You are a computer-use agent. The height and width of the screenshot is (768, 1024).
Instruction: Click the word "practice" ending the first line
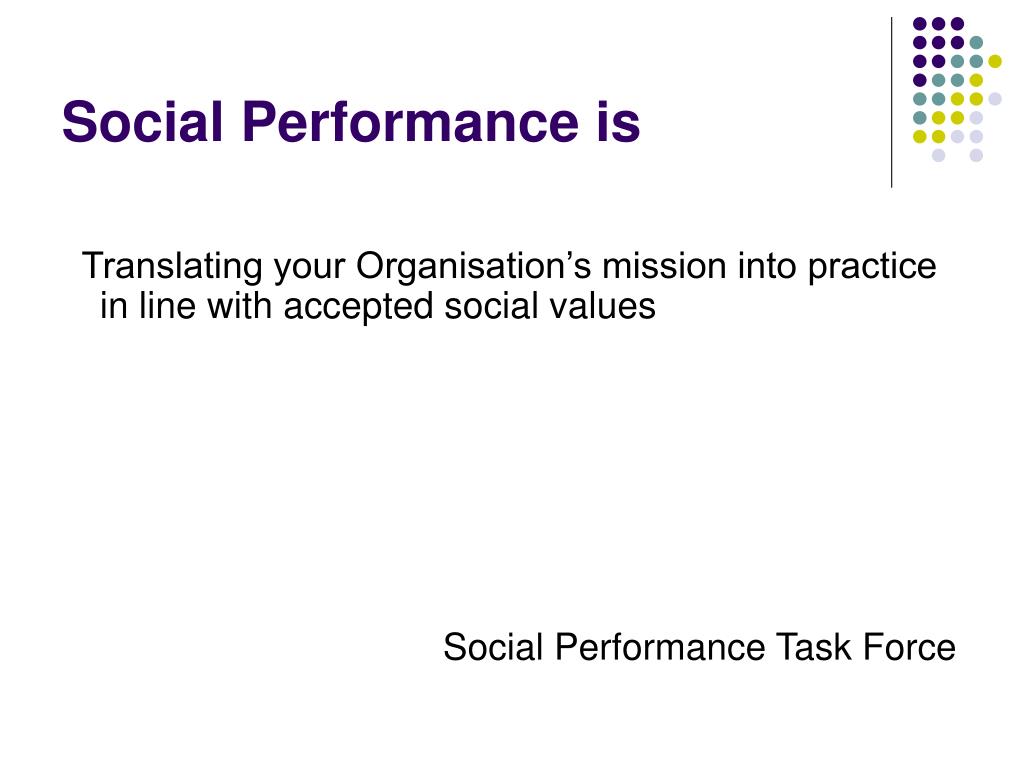(872, 266)
